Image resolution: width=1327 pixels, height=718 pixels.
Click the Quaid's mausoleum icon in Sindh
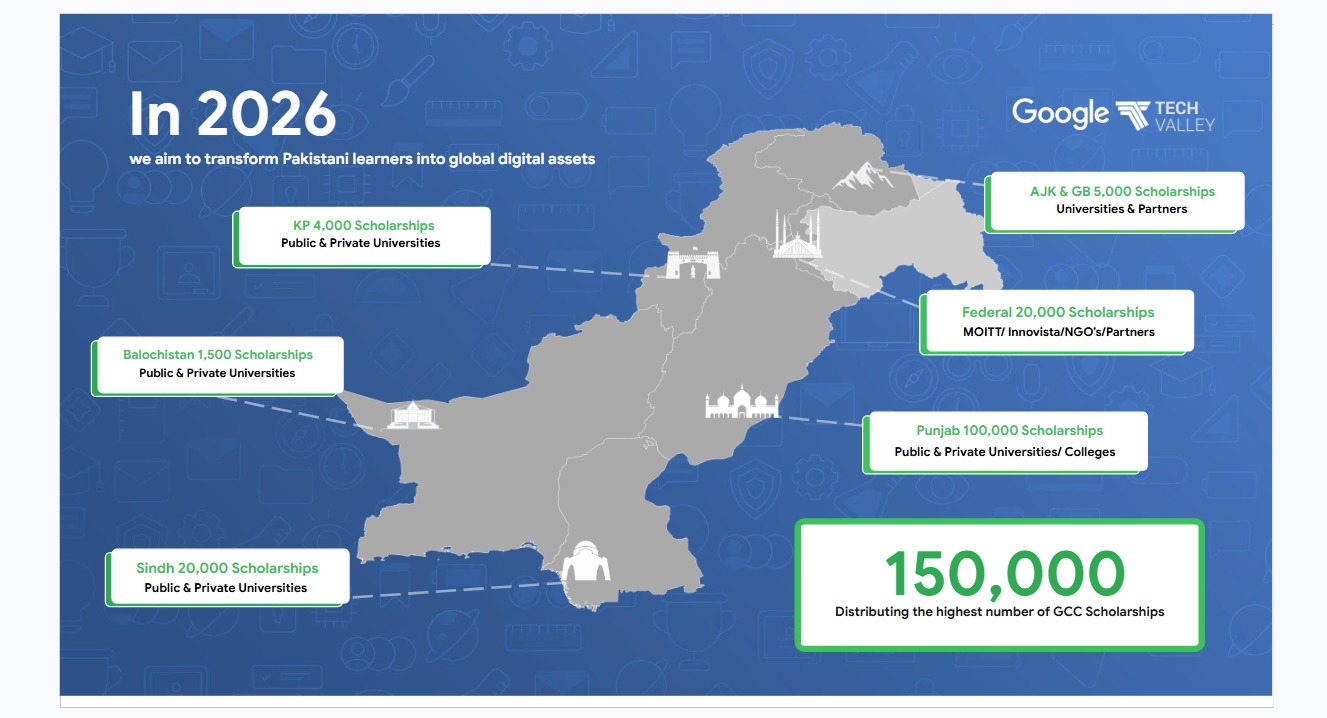click(589, 562)
